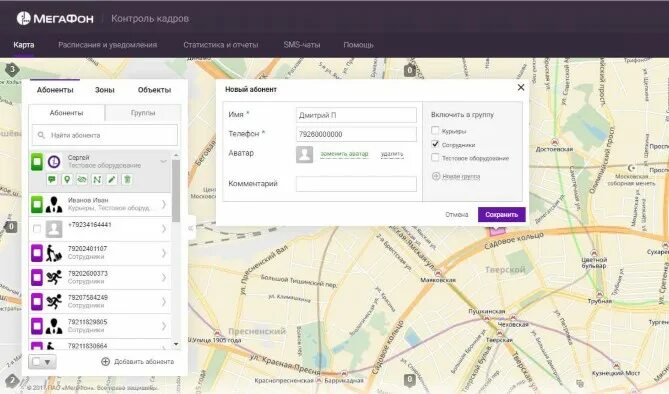
Task: Click the Имя input field
Action: pyautogui.click(x=356, y=115)
